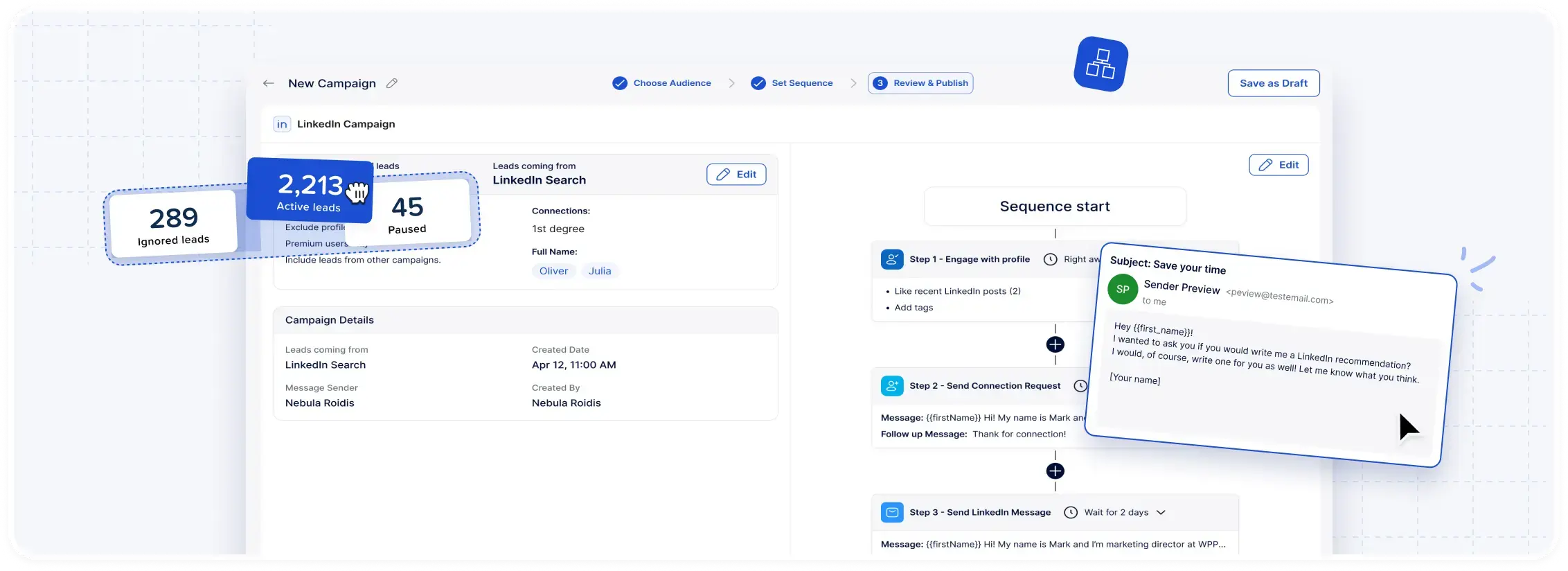Click Step 3 Send LinkedIn Message icon
1568x571 pixels.
click(892, 513)
